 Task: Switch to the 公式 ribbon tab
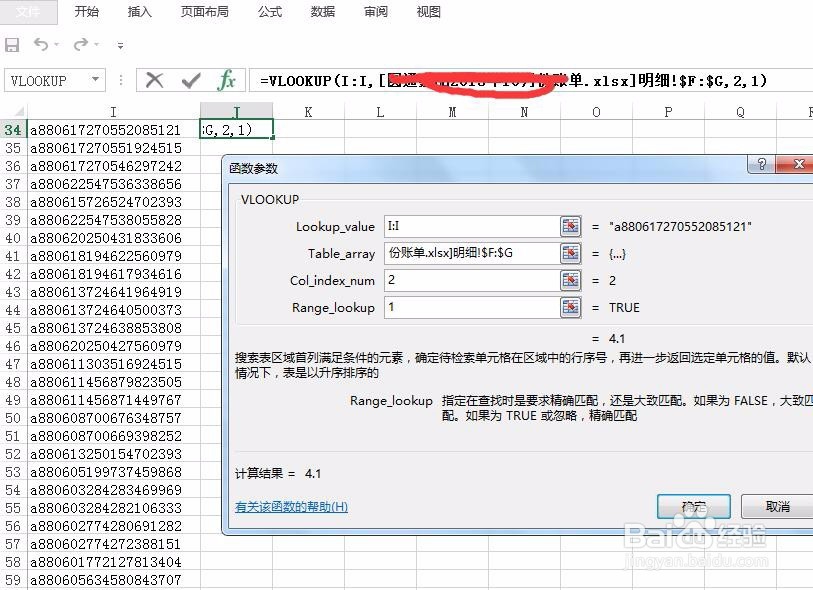click(268, 12)
